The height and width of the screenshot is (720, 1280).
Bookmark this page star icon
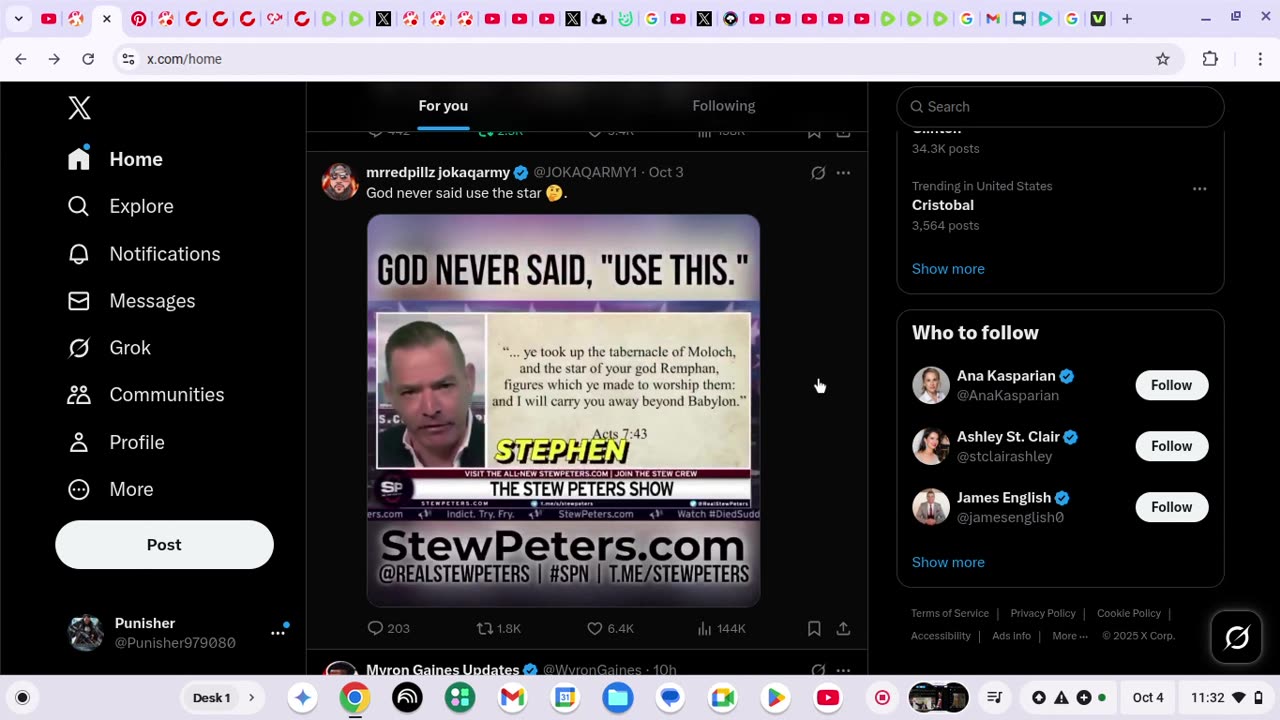tap(1162, 59)
